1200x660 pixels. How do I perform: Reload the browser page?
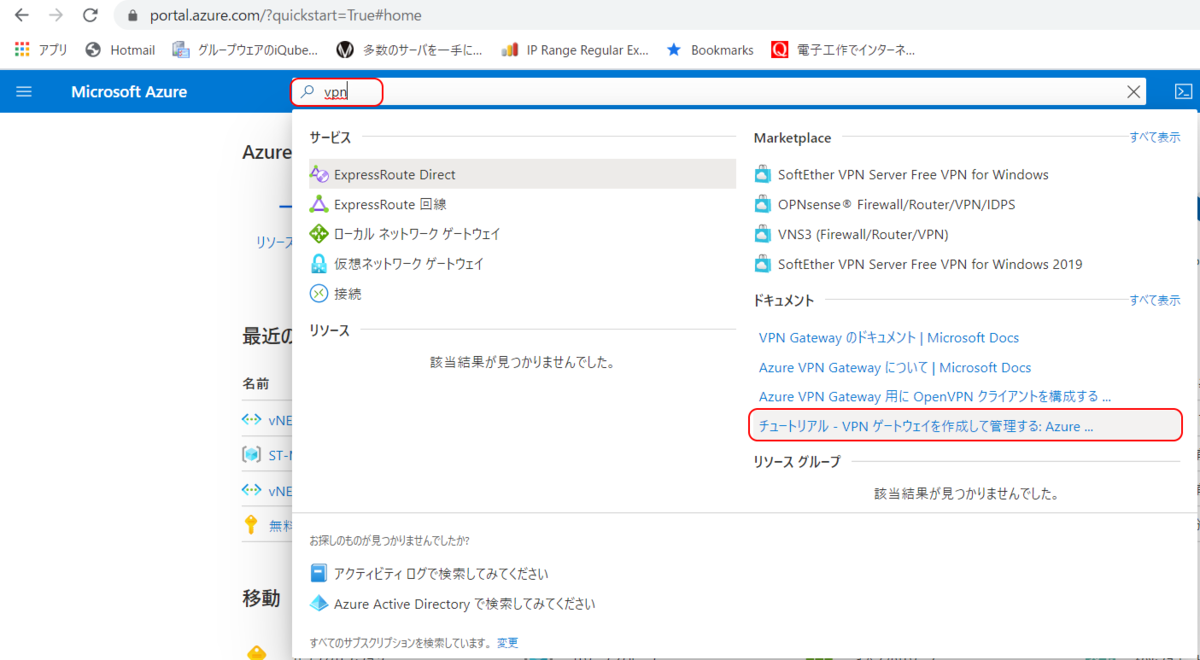(x=90, y=16)
